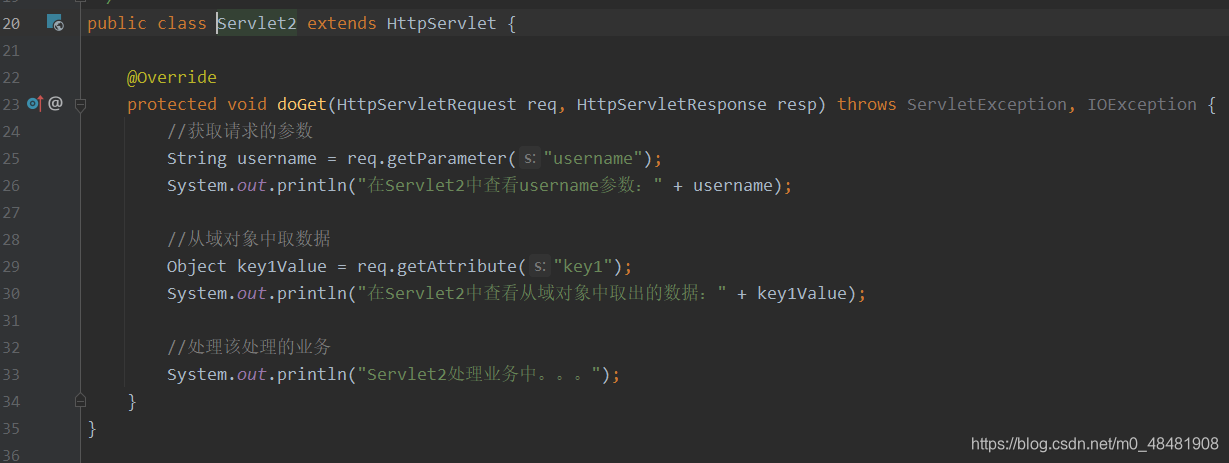Click the comment //处理该处理的业务
Viewport: 1229px width, 463px height.
pyautogui.click(x=249, y=347)
